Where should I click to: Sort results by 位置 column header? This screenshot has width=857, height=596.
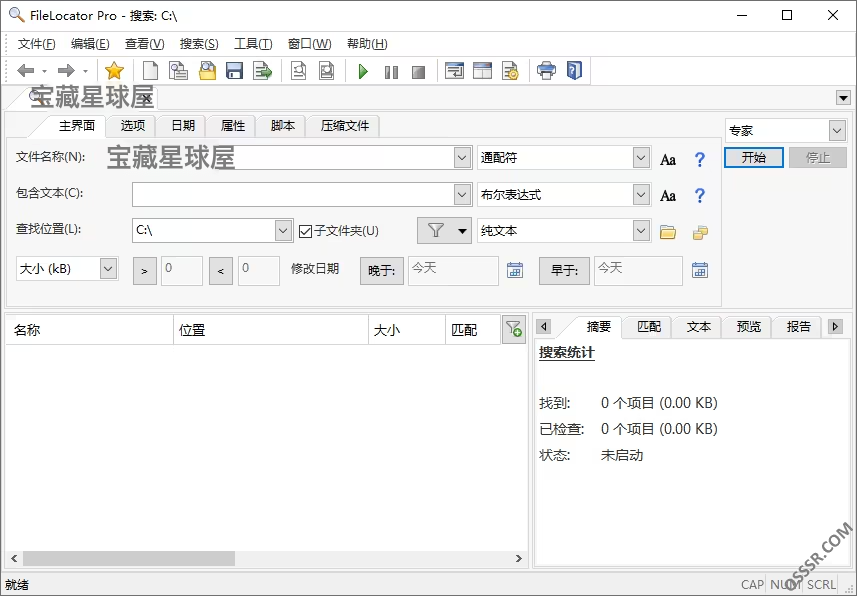coord(271,330)
